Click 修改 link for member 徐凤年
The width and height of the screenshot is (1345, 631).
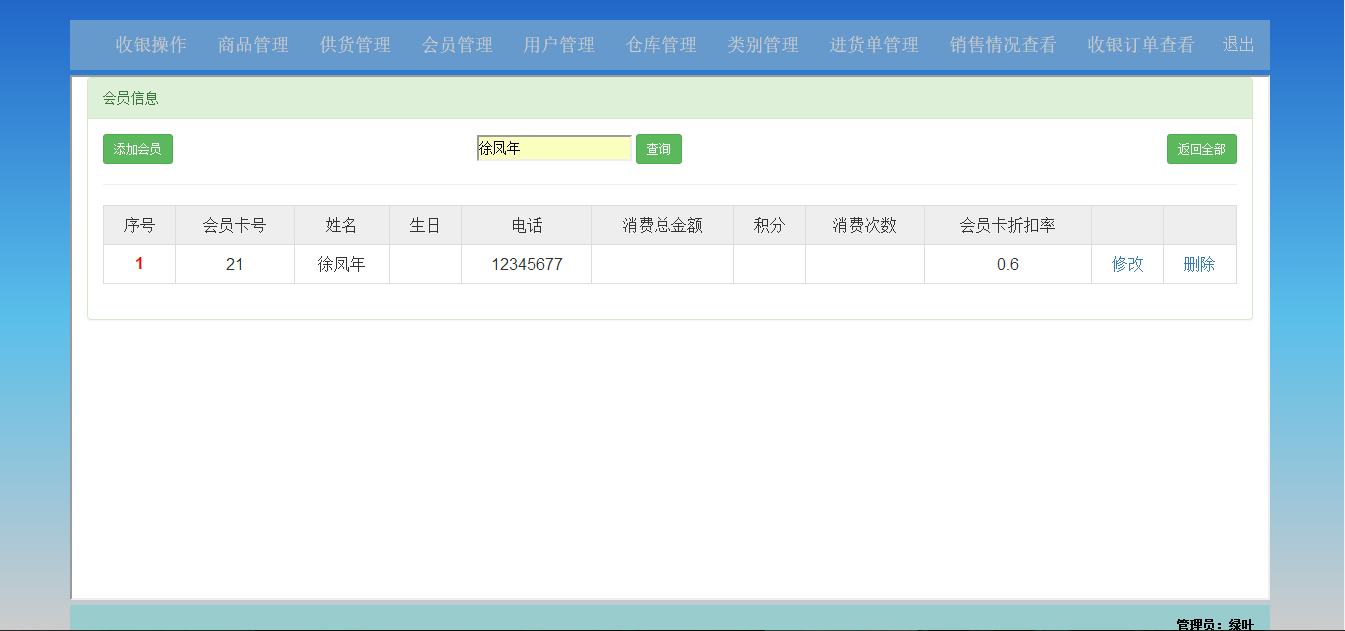coord(1128,264)
